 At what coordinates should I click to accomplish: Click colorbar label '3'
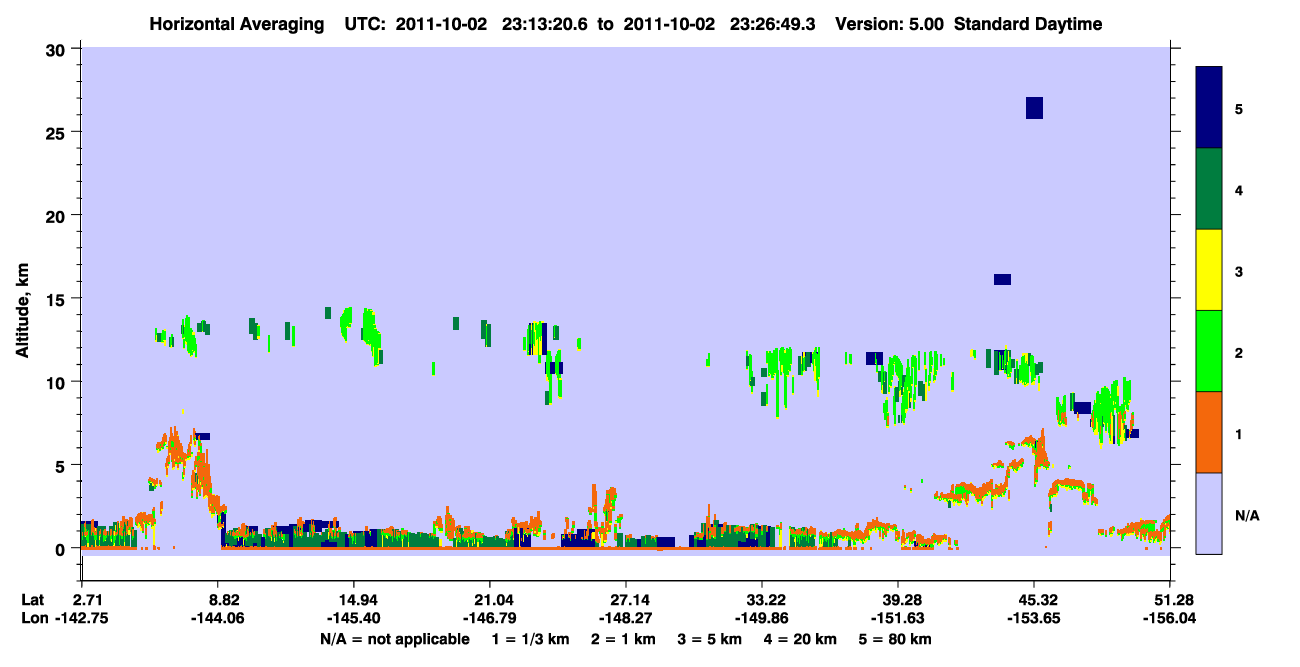click(x=1239, y=270)
